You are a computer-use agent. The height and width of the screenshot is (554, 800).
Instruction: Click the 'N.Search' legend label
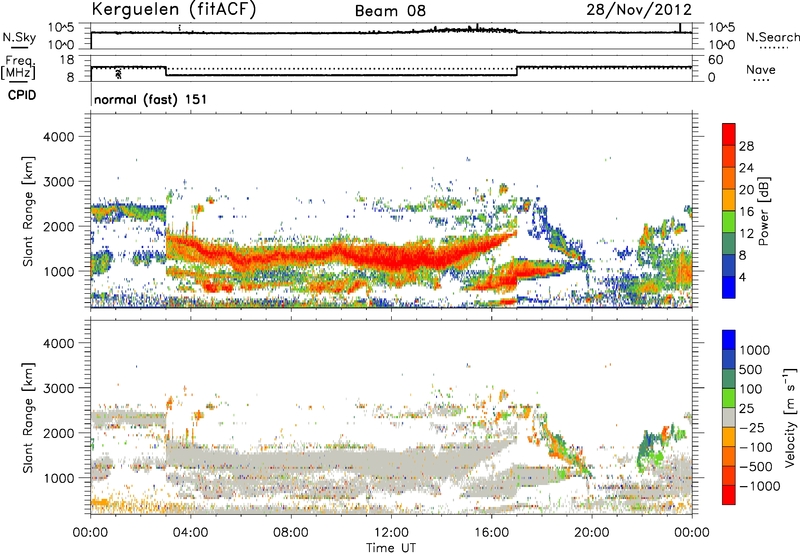(772, 37)
